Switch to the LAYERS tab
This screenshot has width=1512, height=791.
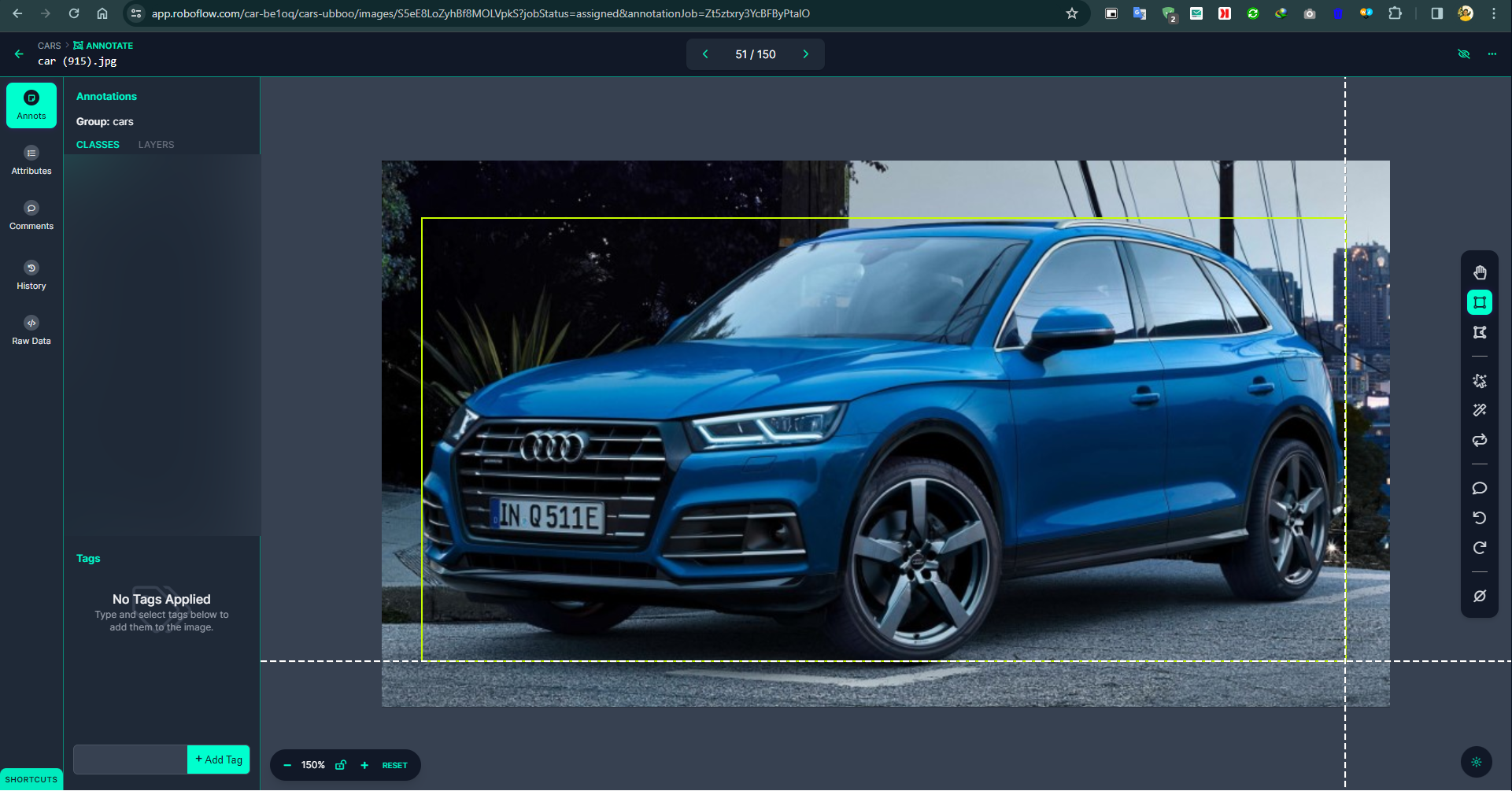[156, 145]
